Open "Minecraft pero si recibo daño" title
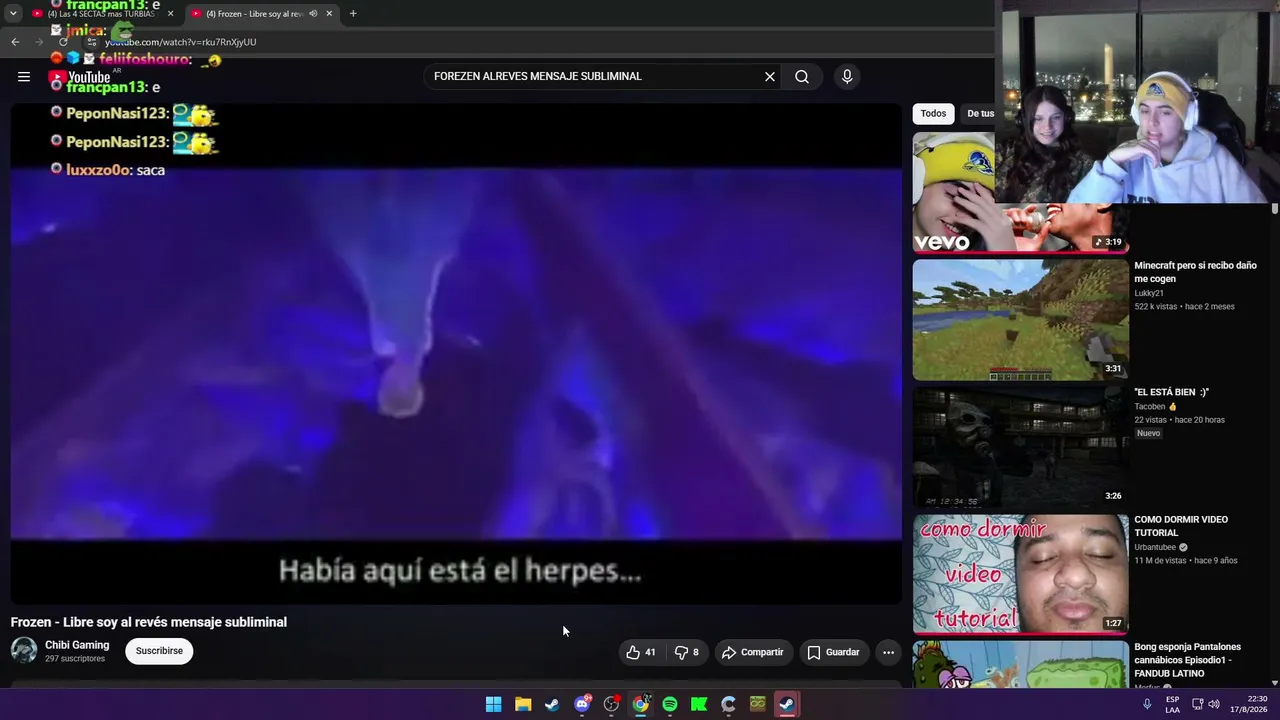The height and width of the screenshot is (720, 1280). click(1195, 272)
